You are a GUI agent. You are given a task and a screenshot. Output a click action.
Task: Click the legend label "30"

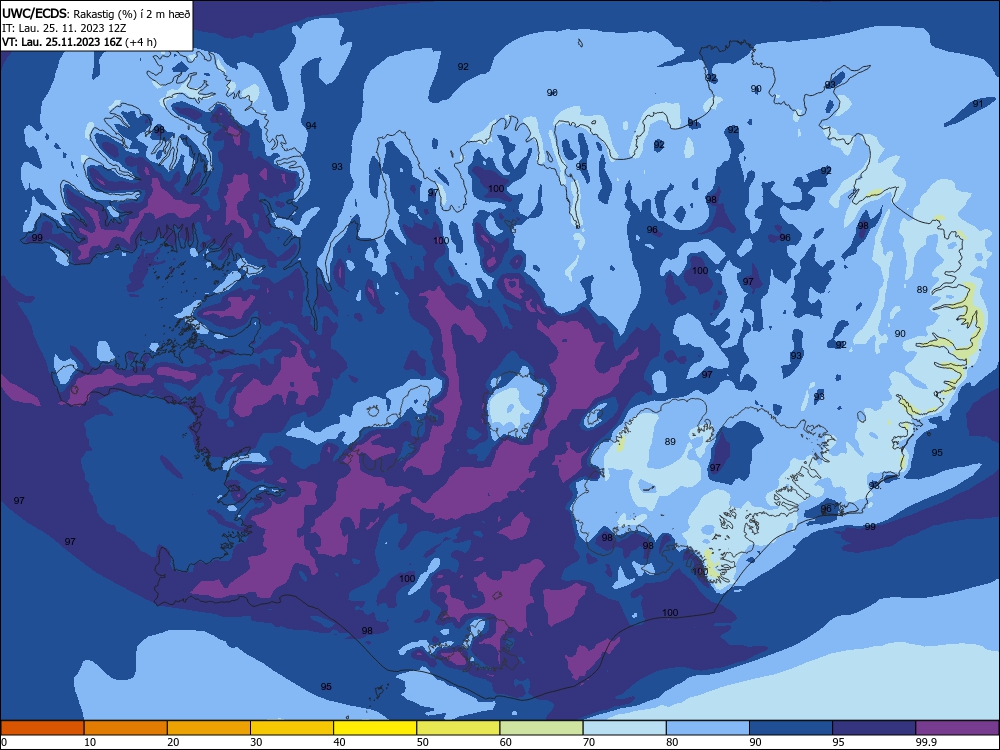(x=256, y=742)
